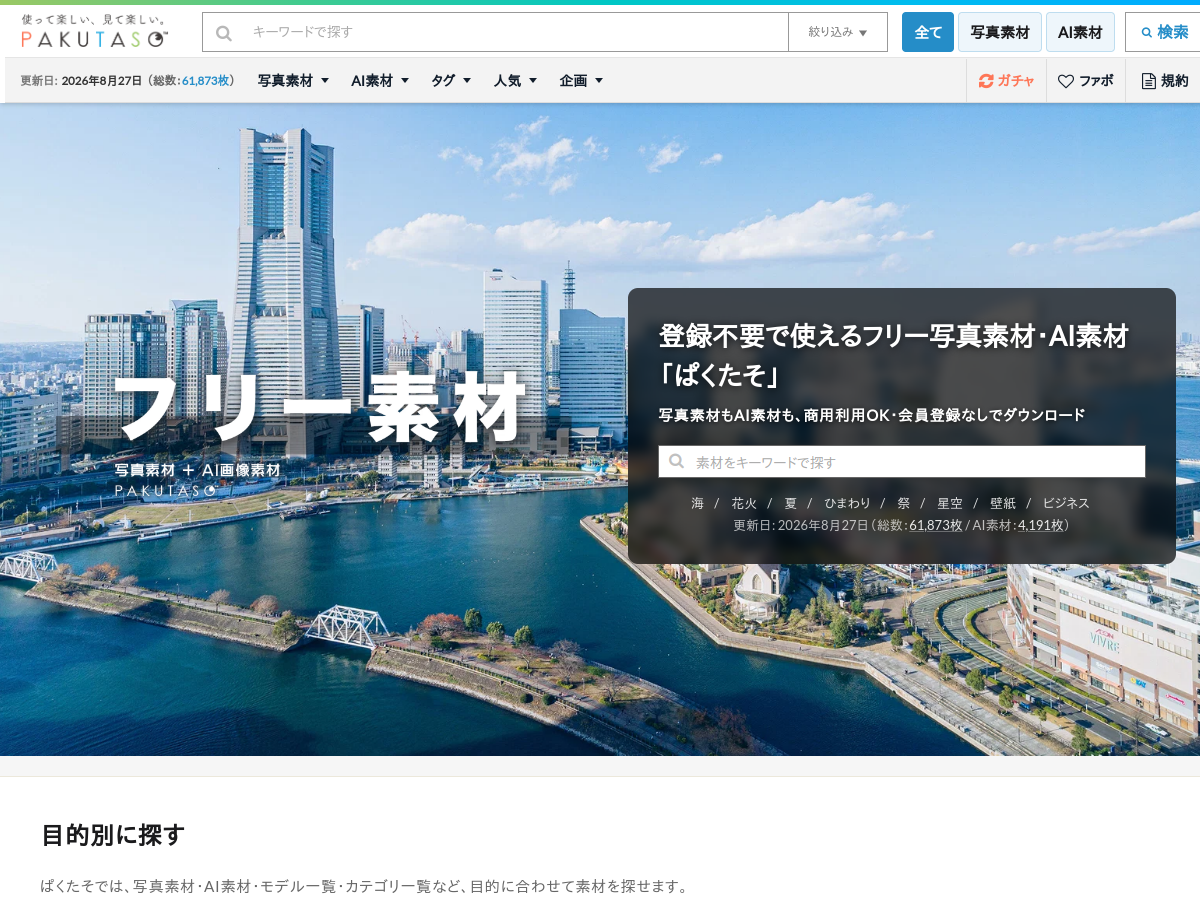1200x900 pixels.
Task: Click the 61,873枚 total link in hero panel
Action: [x=935, y=525]
